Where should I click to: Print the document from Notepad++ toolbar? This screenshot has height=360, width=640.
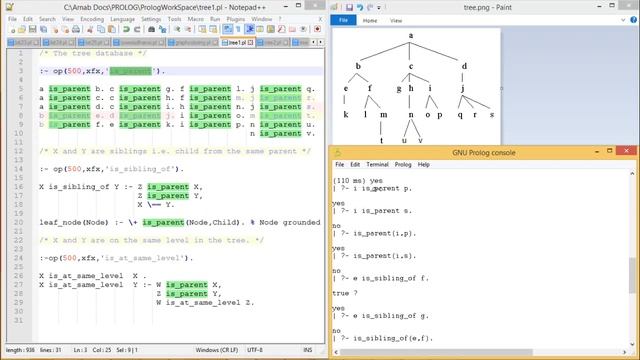click(x=76, y=29)
